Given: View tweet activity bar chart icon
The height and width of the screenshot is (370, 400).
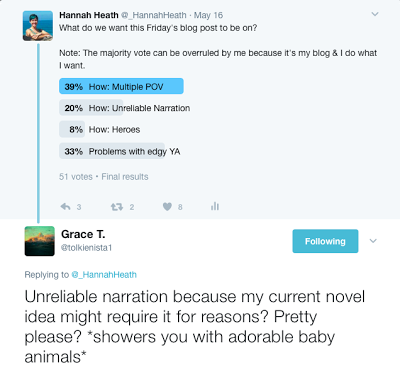Looking at the screenshot, I should [215, 206].
